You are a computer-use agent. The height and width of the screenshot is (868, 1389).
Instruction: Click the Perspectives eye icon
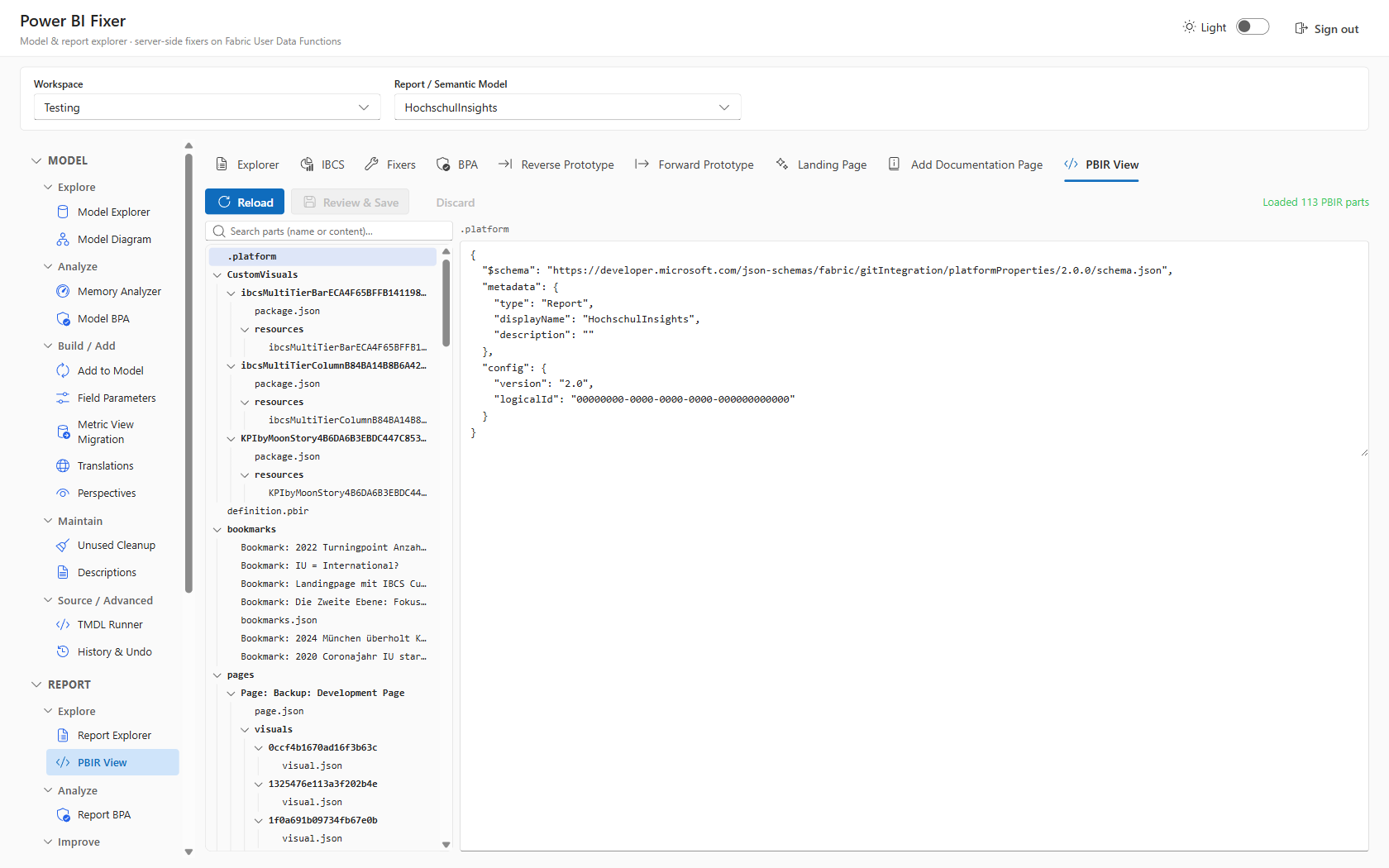tap(63, 493)
